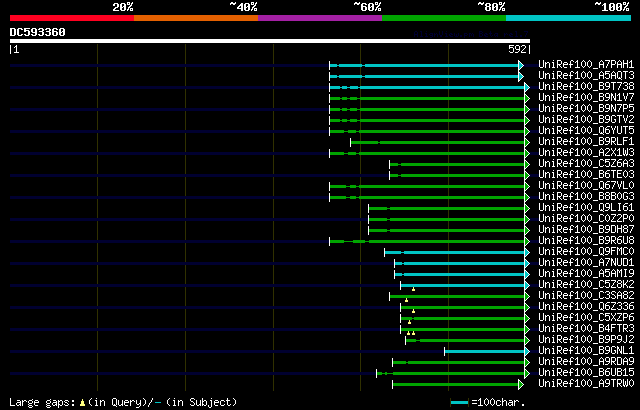This screenshot has width=640, height=410.
Task: Select the UniRef100_A9RDA9 label
Action: 586,362
